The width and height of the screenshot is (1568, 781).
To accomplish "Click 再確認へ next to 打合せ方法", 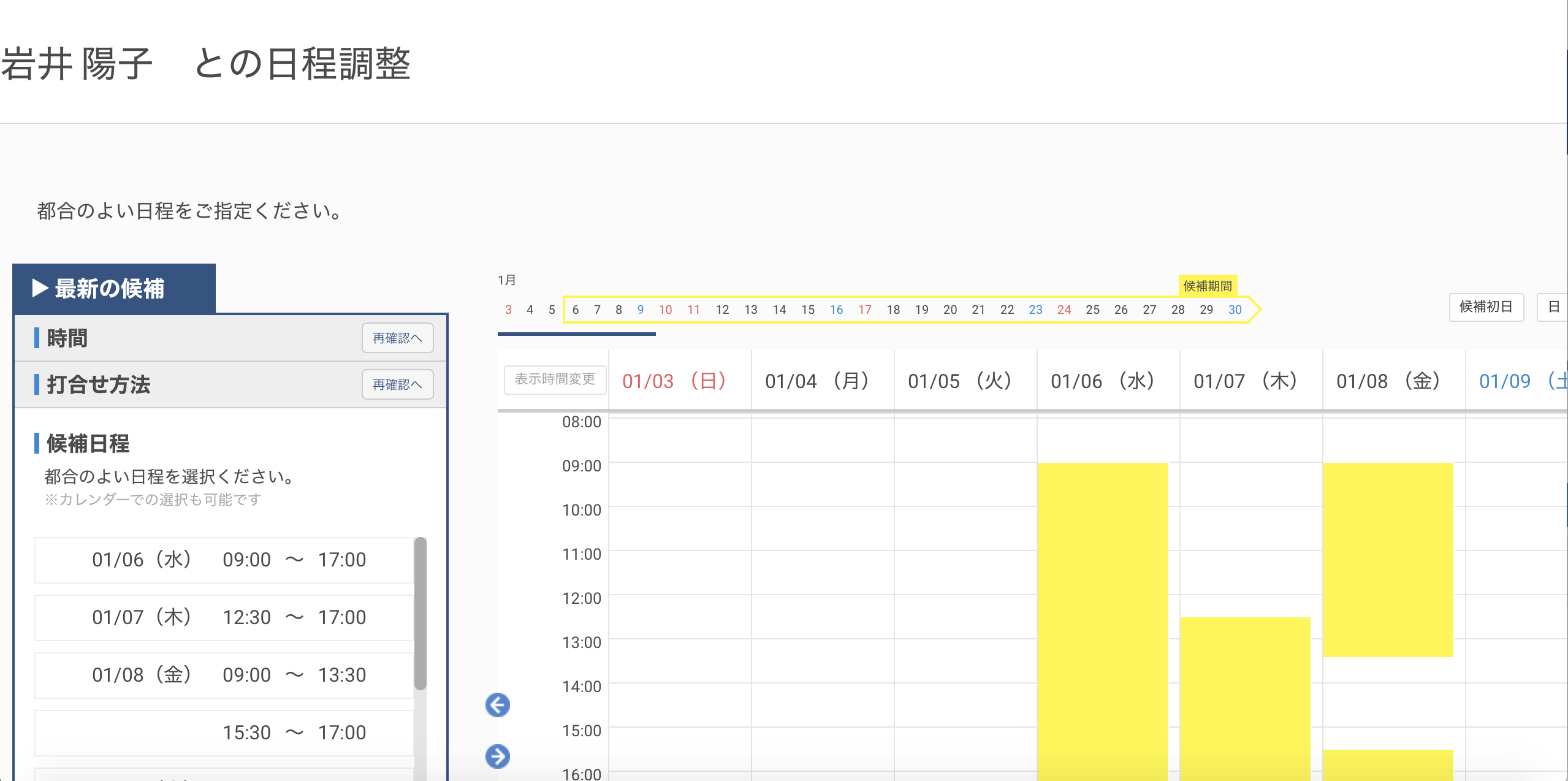I will click(x=397, y=384).
